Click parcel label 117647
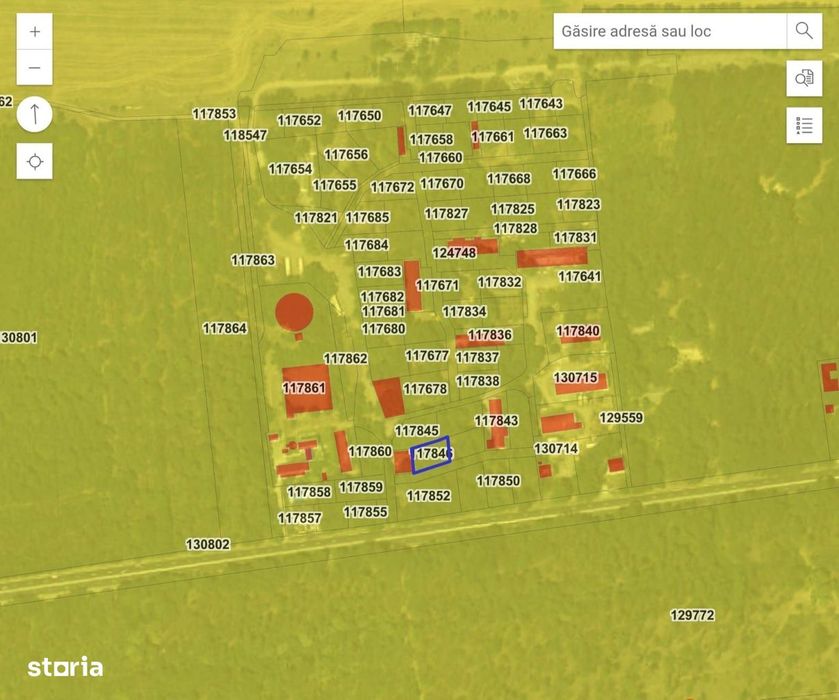Viewport: 839px width, 700px height. click(x=430, y=110)
